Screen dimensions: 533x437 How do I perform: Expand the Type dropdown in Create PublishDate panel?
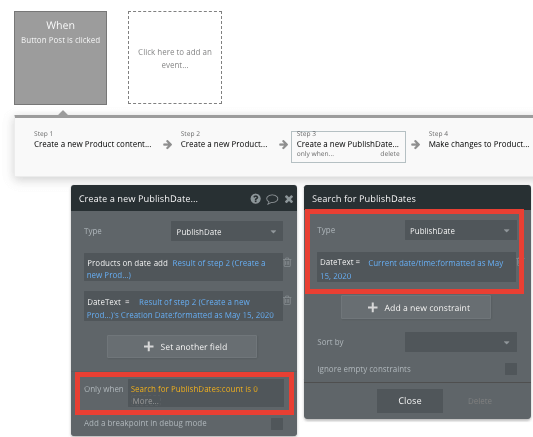point(227,231)
